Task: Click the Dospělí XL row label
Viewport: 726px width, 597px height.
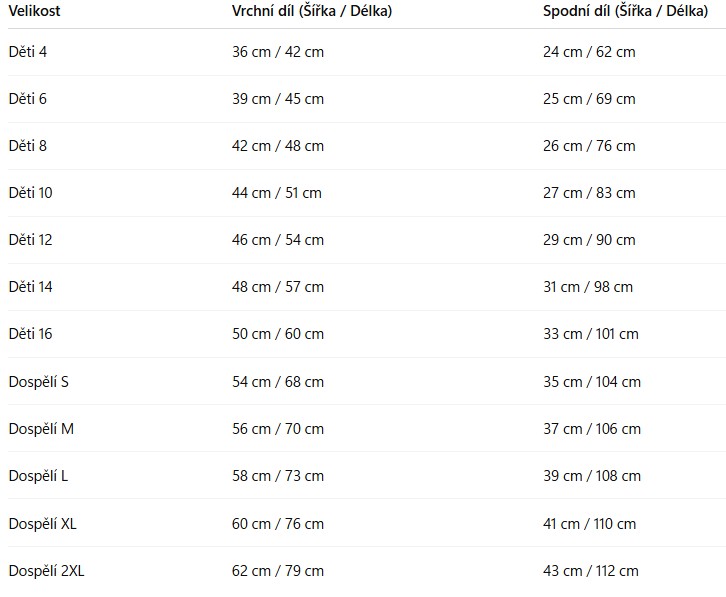Action: tap(42, 524)
